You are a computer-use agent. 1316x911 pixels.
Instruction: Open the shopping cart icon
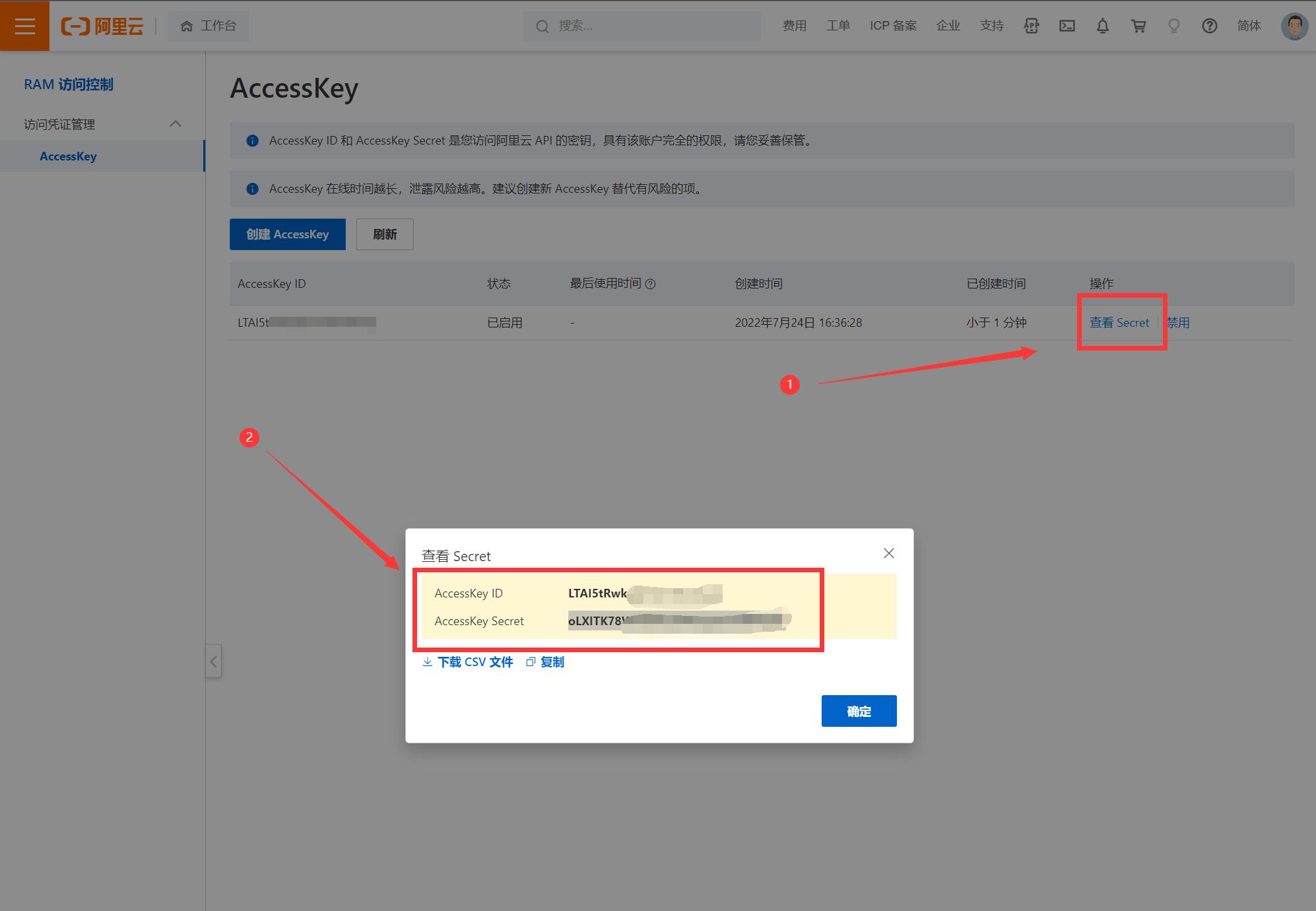pos(1138,26)
